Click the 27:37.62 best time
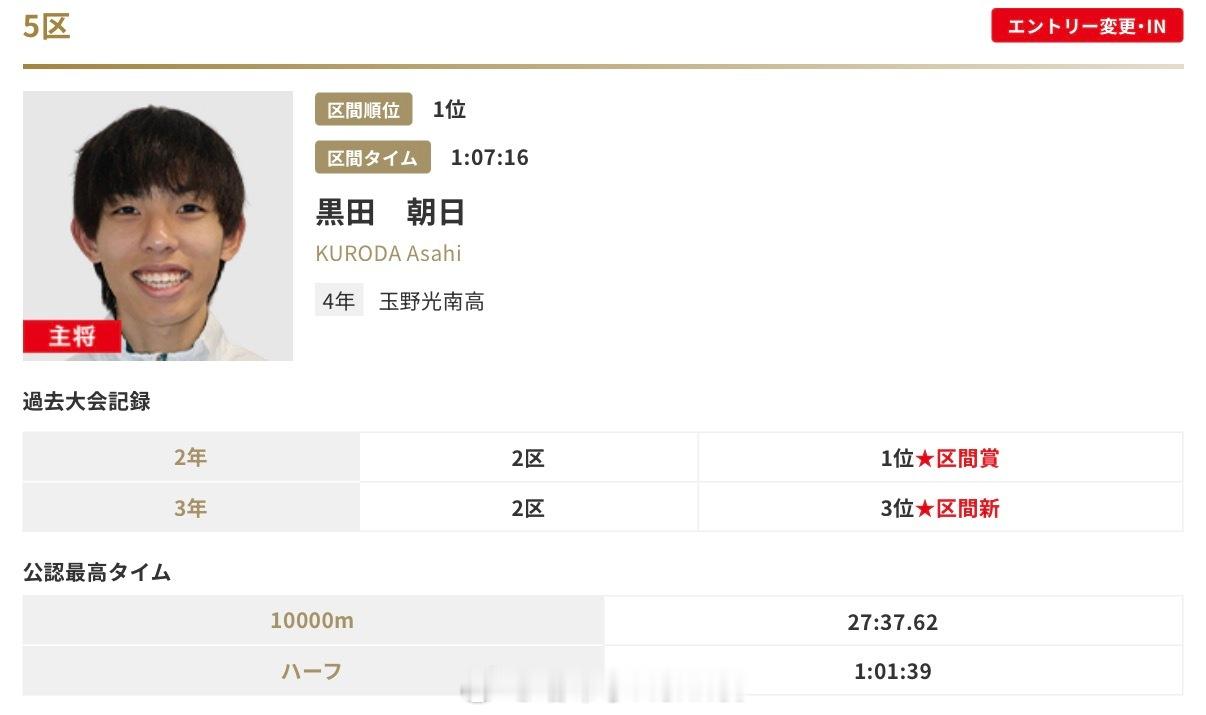1206x715 pixels. coord(893,622)
